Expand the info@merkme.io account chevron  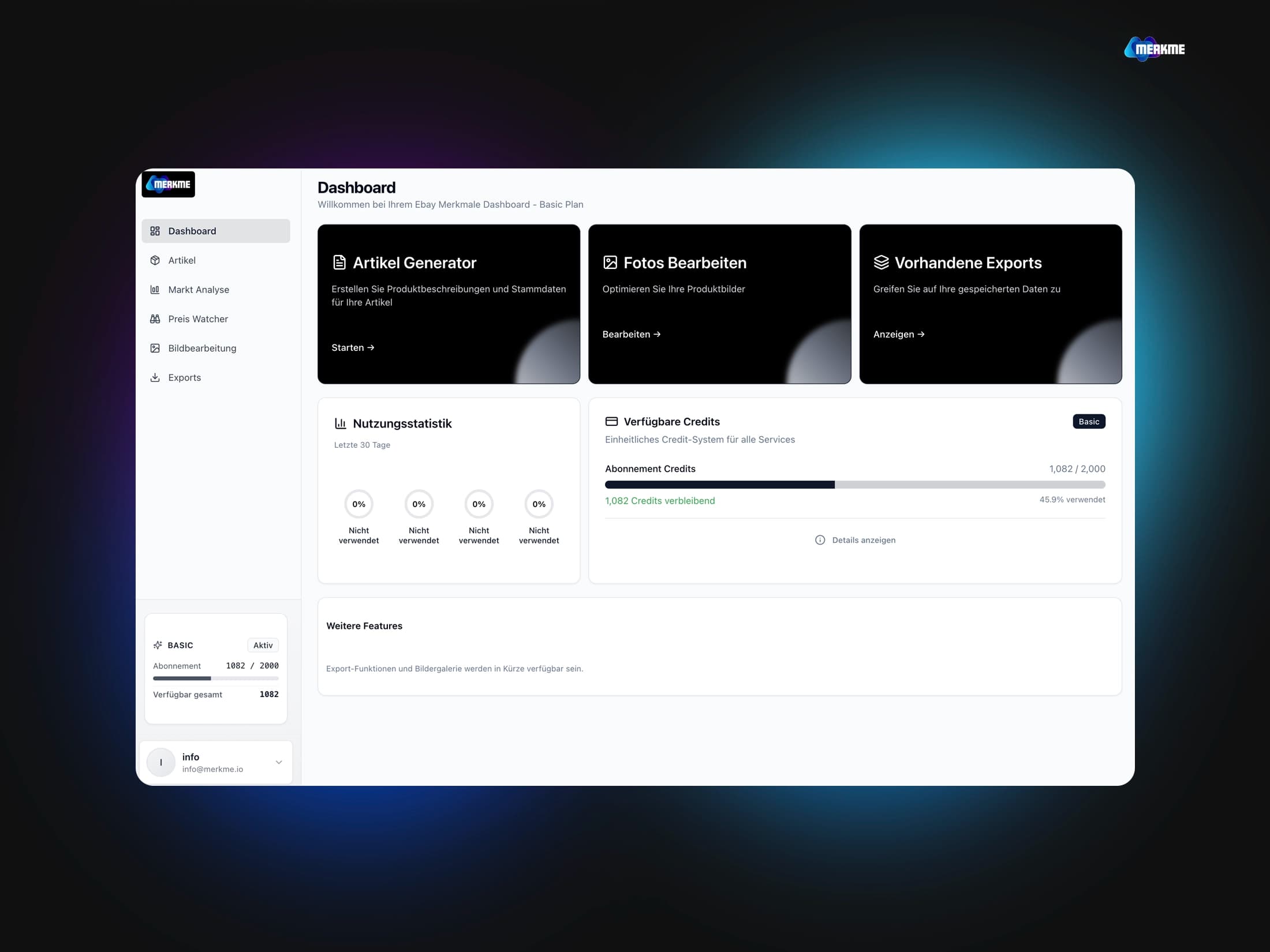279,762
